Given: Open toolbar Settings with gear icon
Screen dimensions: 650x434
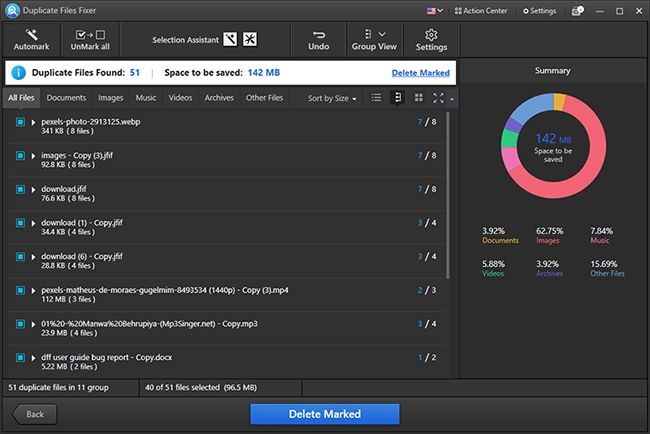Looking at the screenshot, I should [431, 40].
